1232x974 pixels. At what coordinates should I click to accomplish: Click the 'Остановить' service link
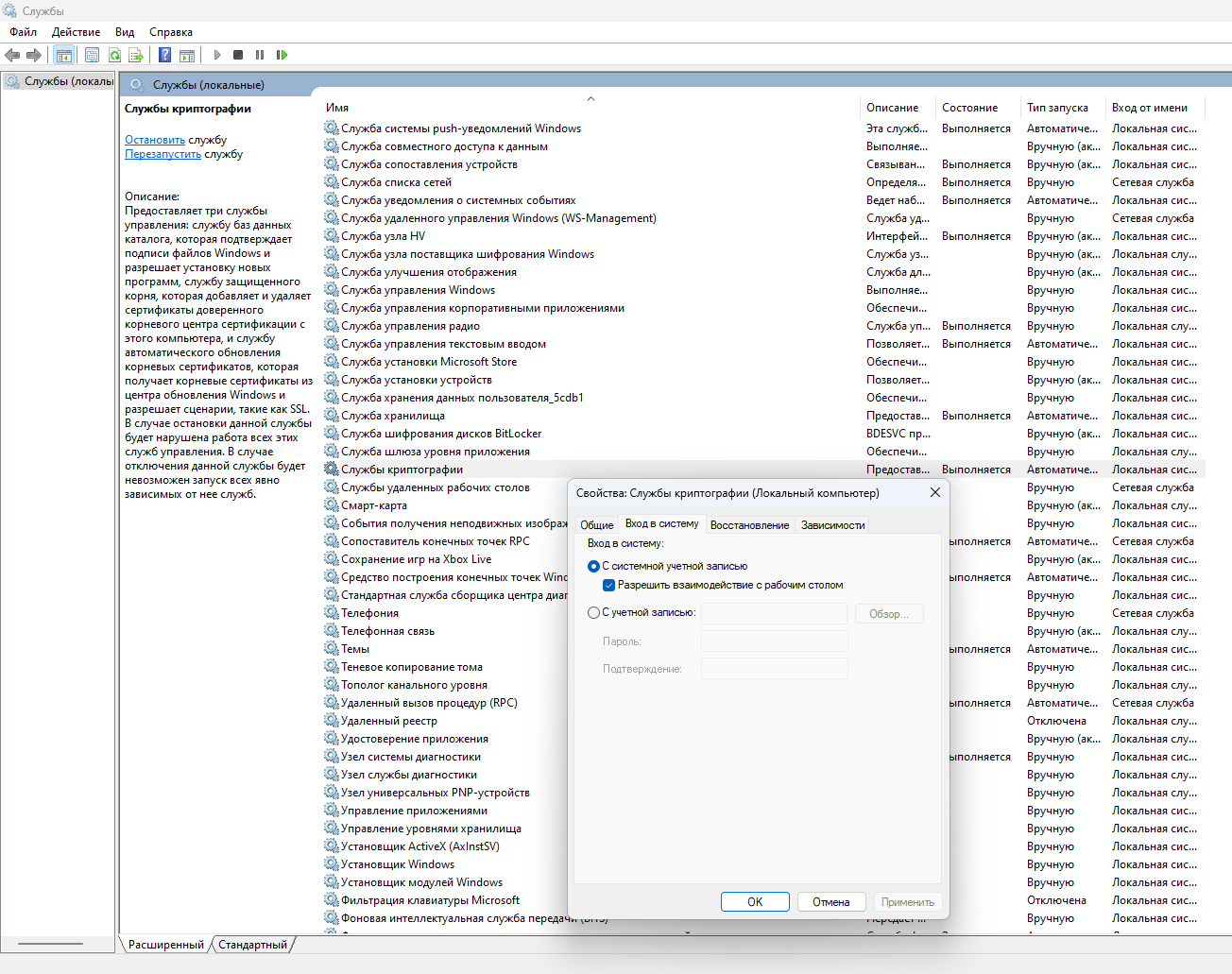click(155, 140)
